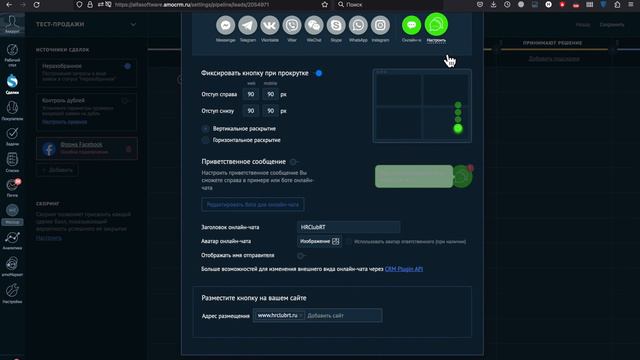Click the browser back arrow
640x360 pixels.
click(x=9, y=4)
